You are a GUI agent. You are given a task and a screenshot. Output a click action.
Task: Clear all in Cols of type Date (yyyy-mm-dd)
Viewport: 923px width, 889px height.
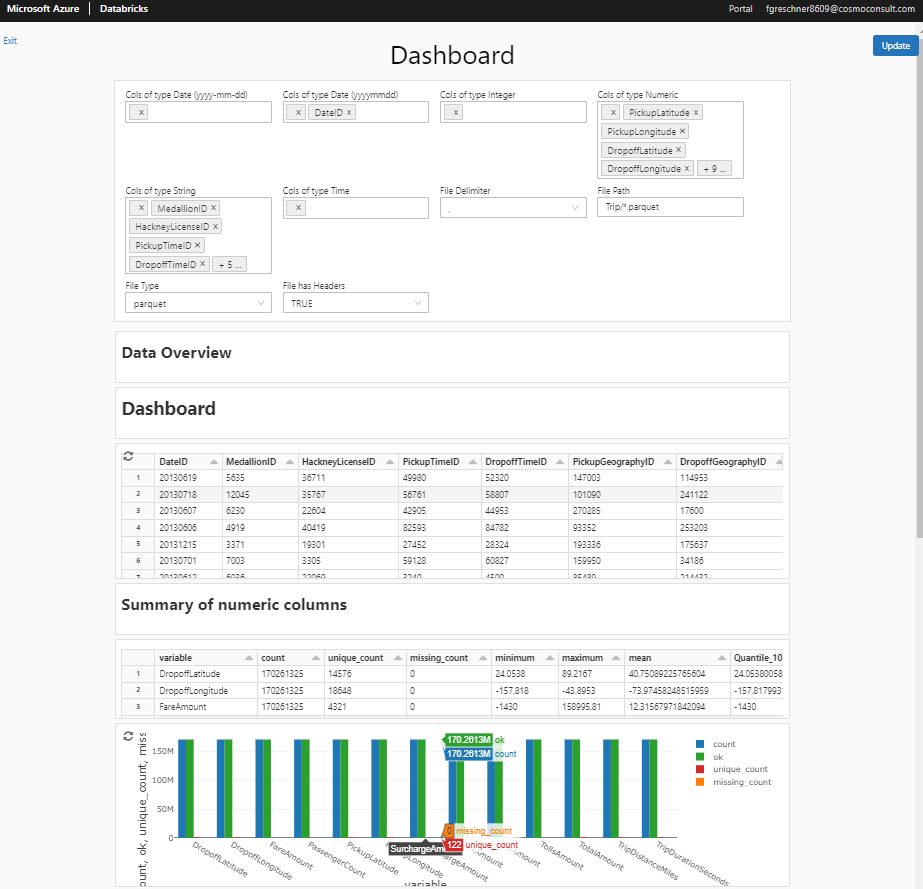(141, 112)
